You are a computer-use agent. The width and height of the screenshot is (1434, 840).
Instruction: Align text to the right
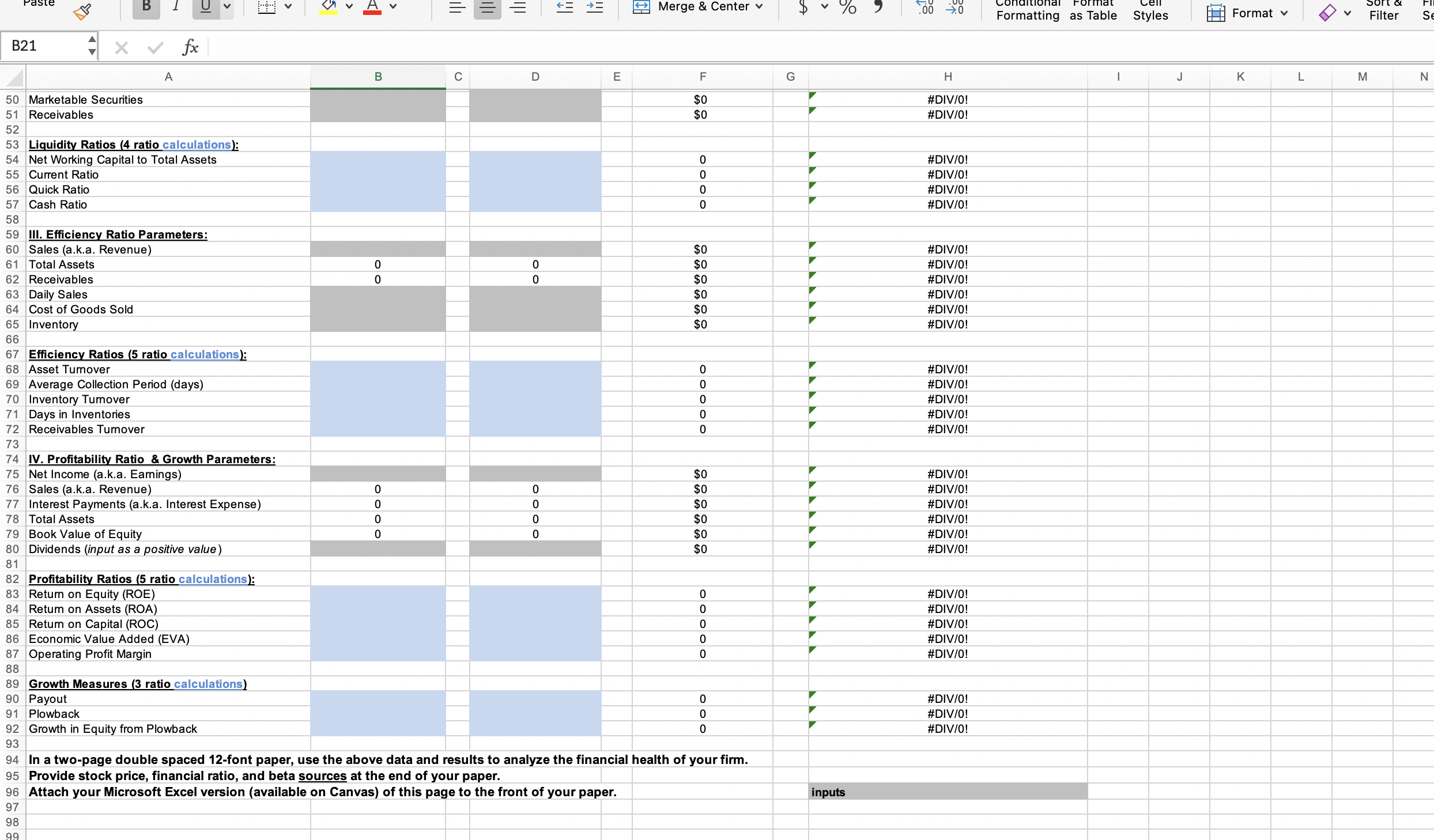tap(518, 7)
